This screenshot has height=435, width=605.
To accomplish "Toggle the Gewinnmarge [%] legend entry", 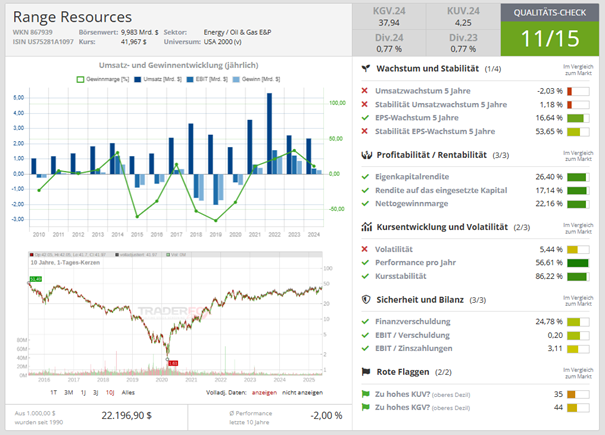I will [x=103, y=80].
